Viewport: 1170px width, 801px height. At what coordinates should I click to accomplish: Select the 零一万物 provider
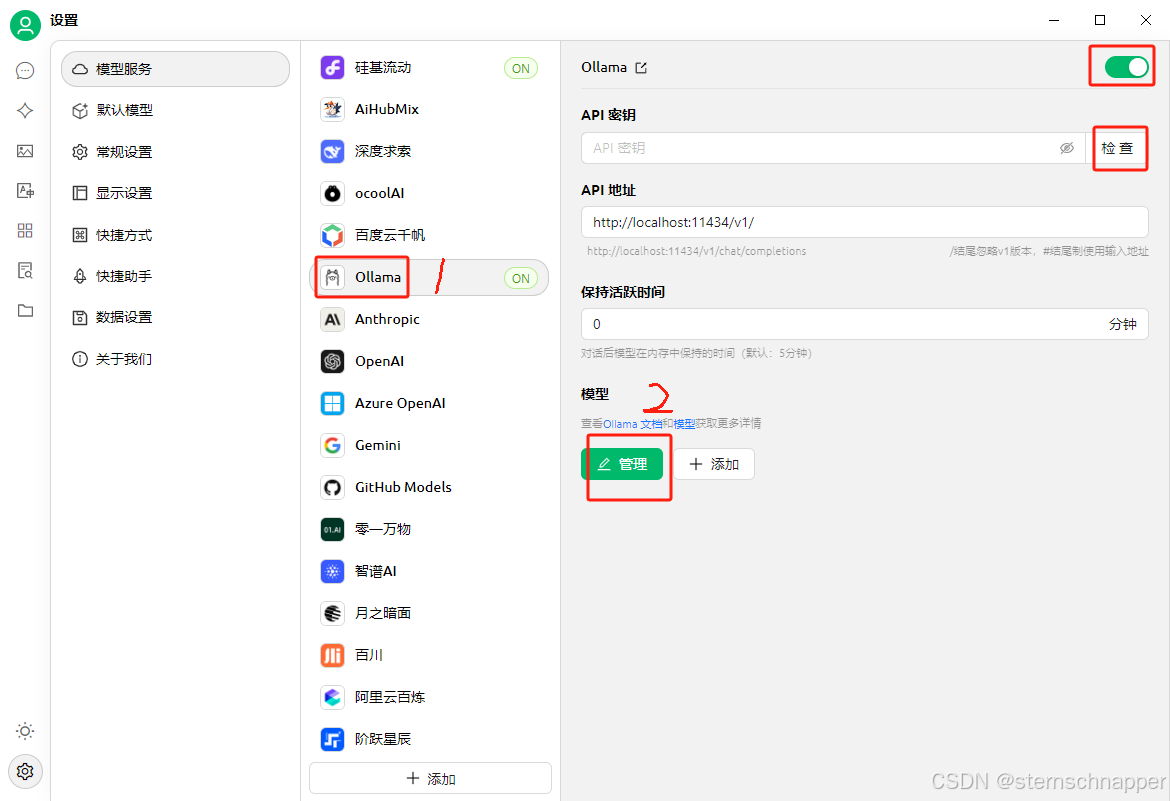429,529
